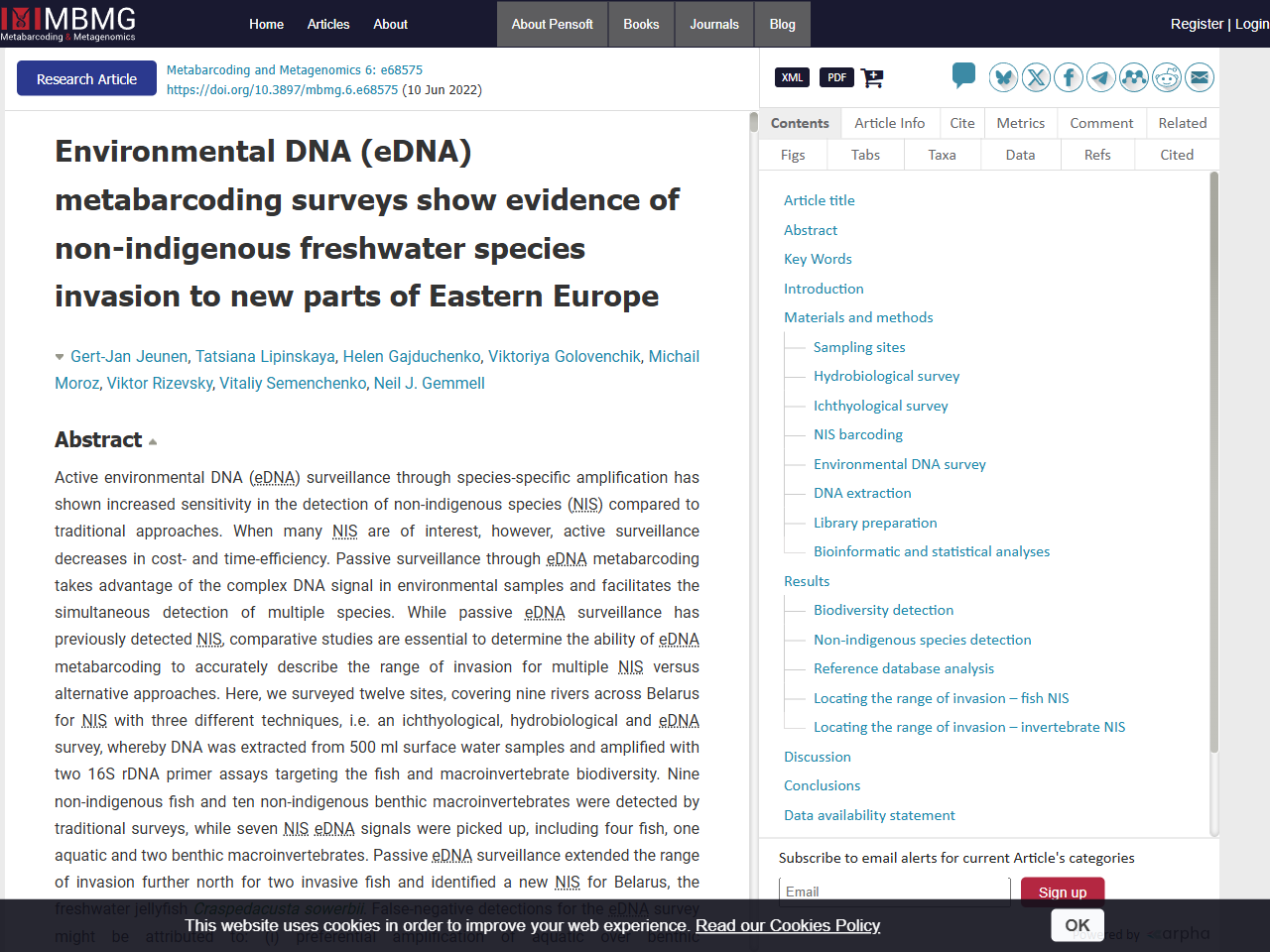Open Books in the navigation bar
Image resolution: width=1270 pixels, height=952 pixels.
(x=641, y=24)
